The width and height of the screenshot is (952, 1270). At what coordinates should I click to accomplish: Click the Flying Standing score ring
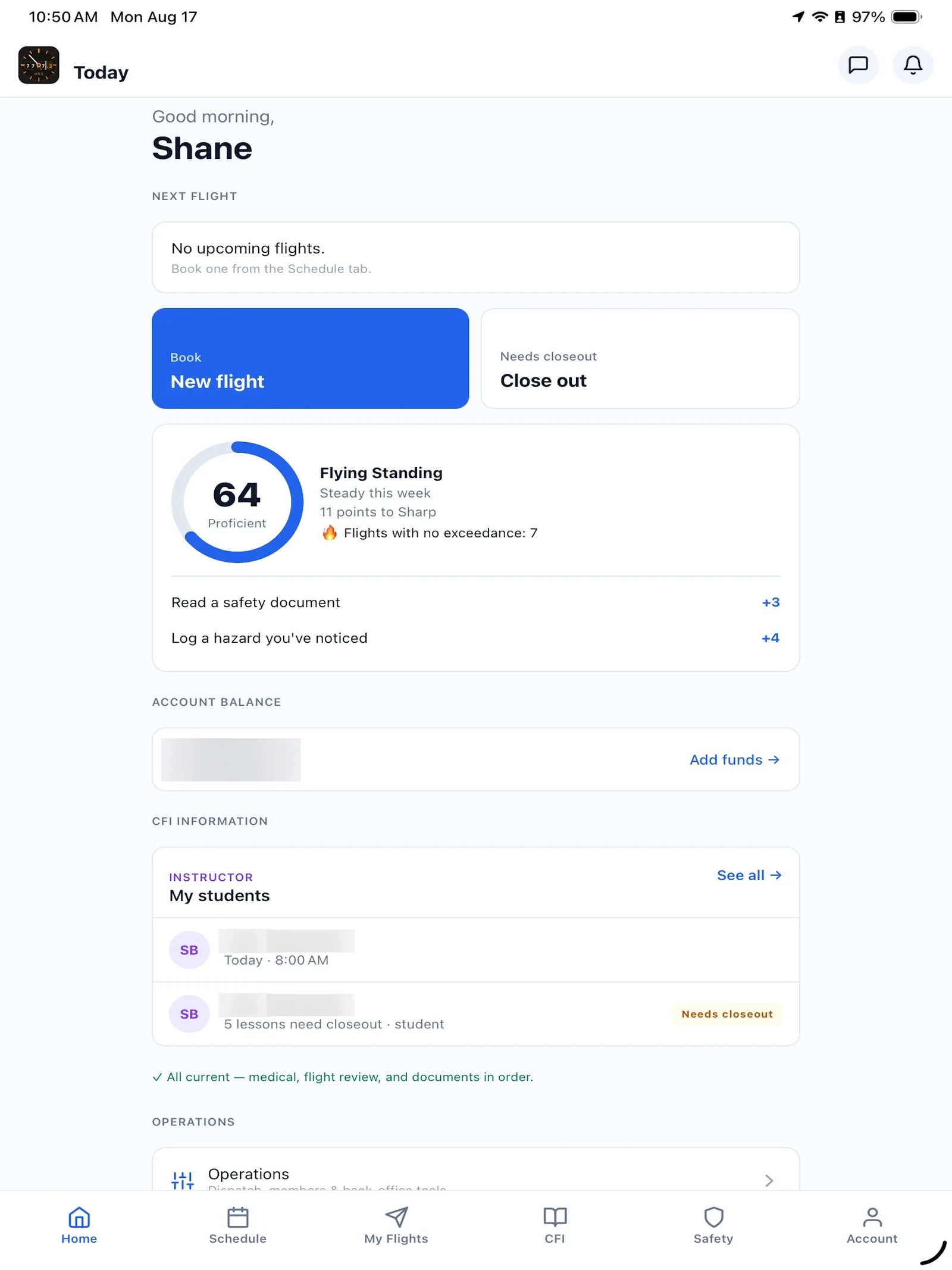(x=237, y=502)
